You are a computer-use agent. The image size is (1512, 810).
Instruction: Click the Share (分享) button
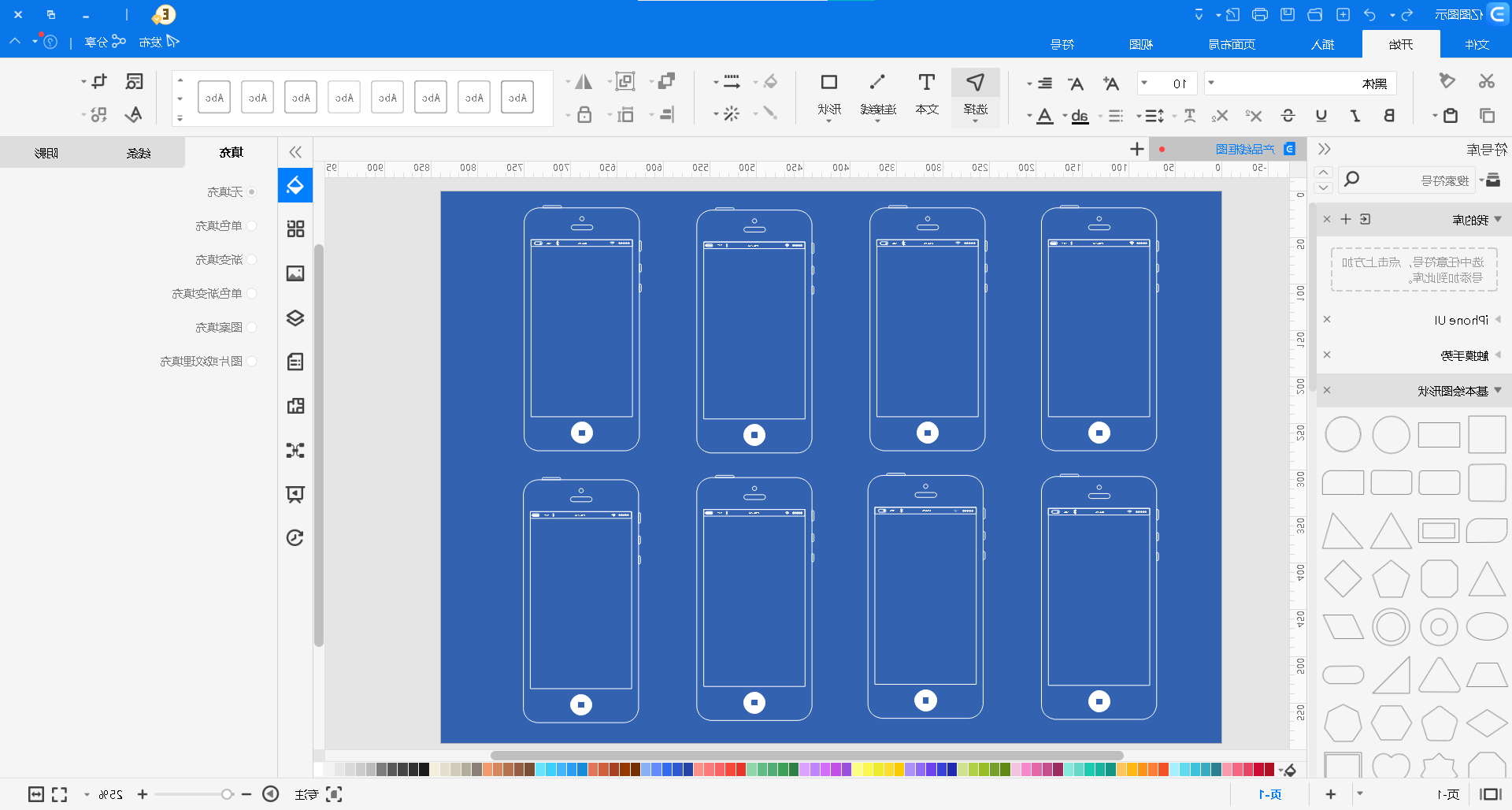click(x=106, y=42)
